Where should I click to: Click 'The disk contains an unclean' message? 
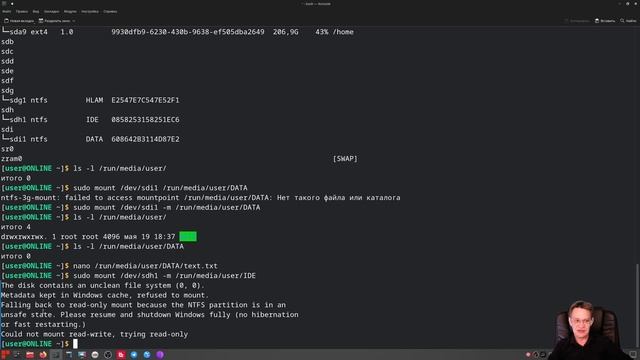pyautogui.click(x=102, y=285)
